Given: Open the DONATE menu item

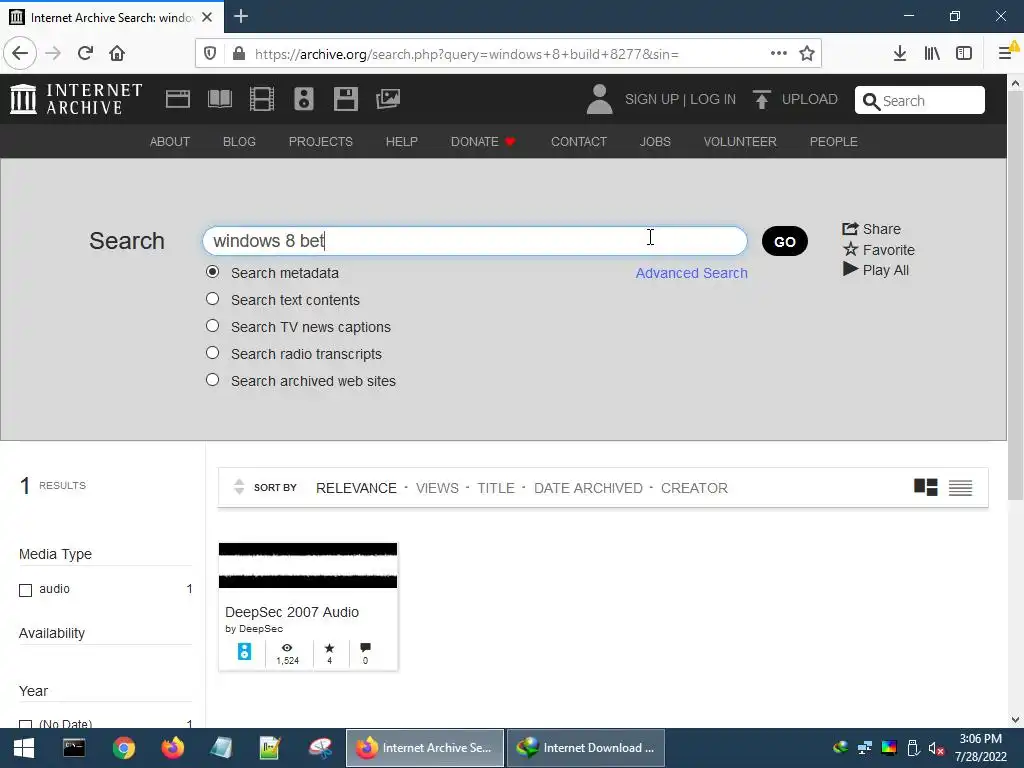Looking at the screenshot, I should click(x=483, y=142).
